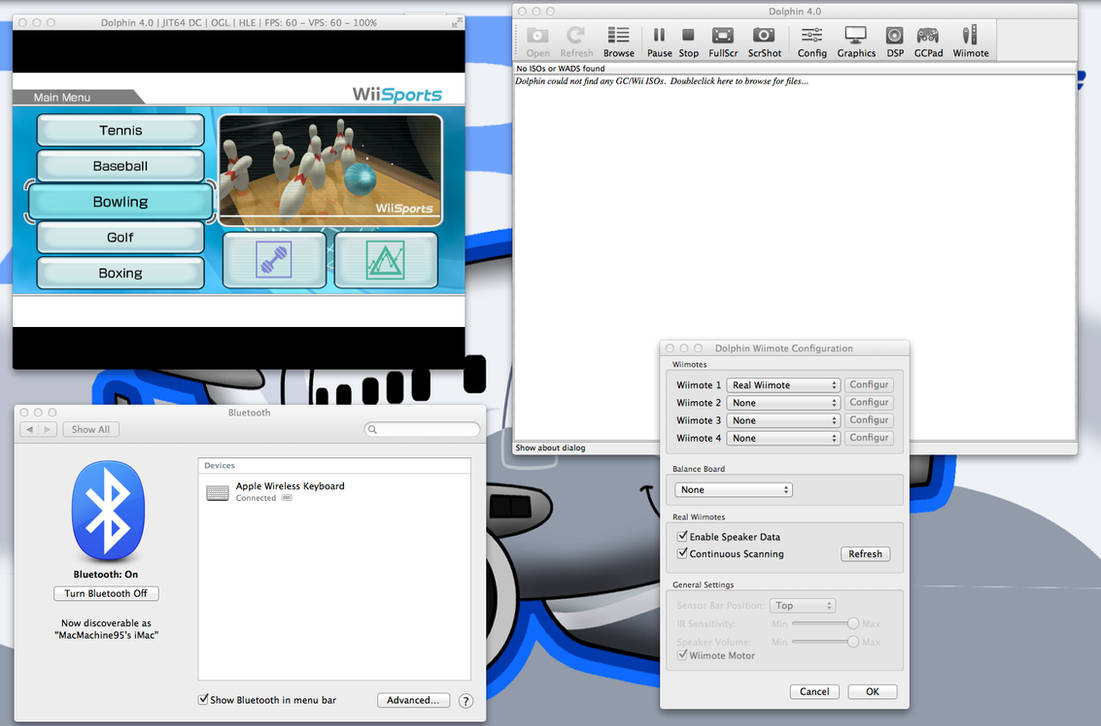Toggle Wiimote Motor checkbox
1101x726 pixels.
(x=682, y=655)
